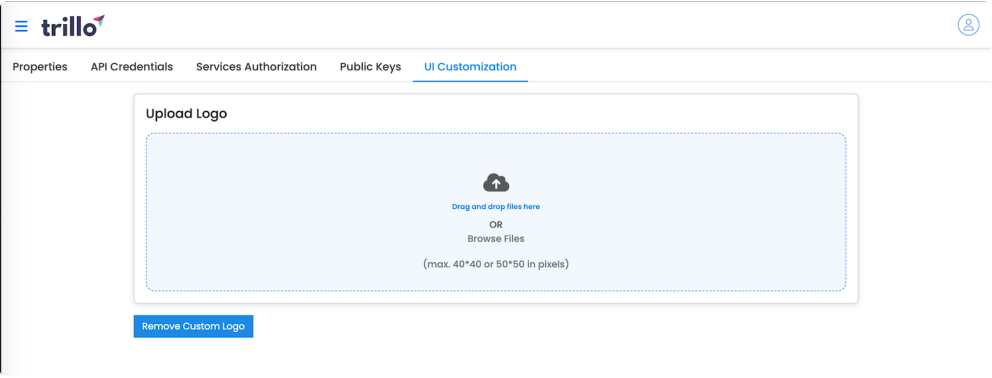Click the '(max. 40*40 or 50*50 in pixels)' note
Image resolution: width=992 pixels, height=378 pixels.
pyautogui.click(x=496, y=264)
